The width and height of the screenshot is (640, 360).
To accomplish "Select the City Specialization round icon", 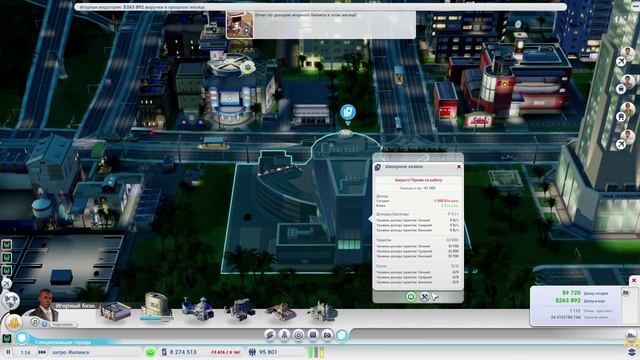I will (22, 338).
